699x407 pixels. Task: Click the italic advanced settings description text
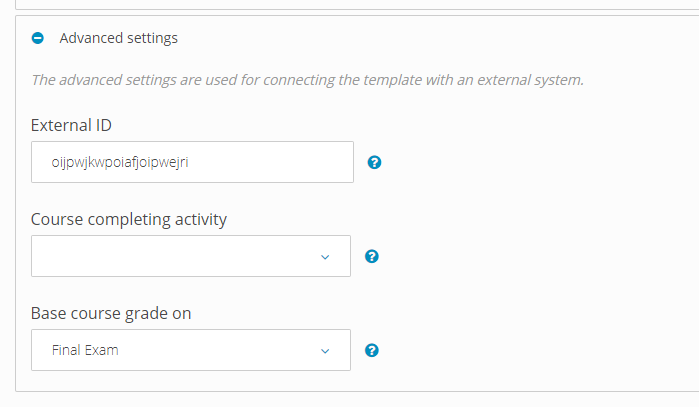308,80
